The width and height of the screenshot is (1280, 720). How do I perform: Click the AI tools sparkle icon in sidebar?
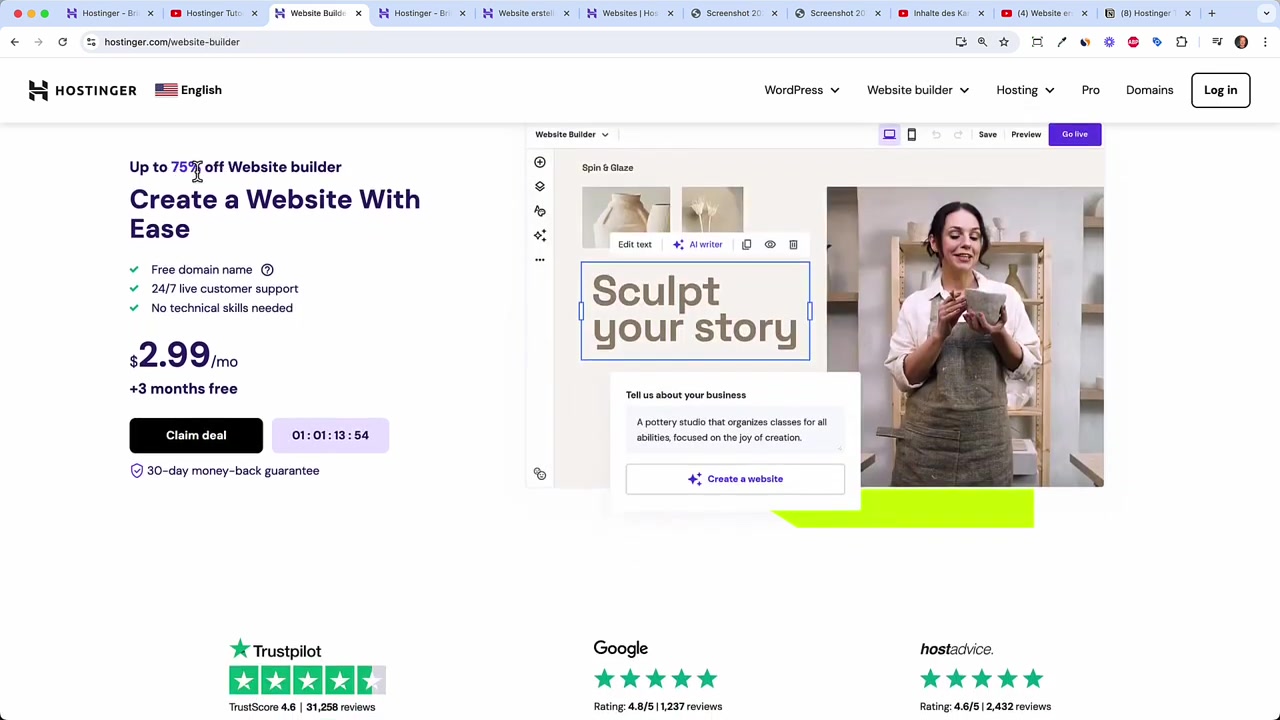pos(540,235)
